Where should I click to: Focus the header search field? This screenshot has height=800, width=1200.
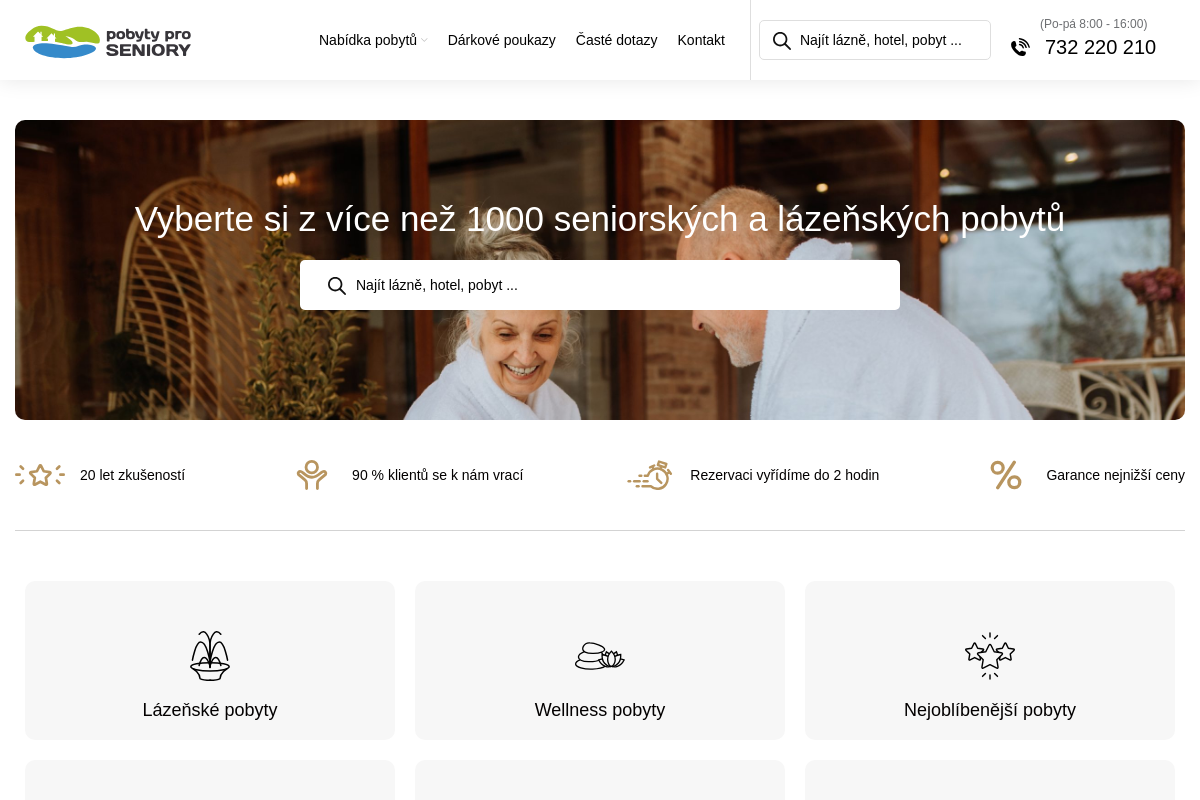tap(875, 40)
